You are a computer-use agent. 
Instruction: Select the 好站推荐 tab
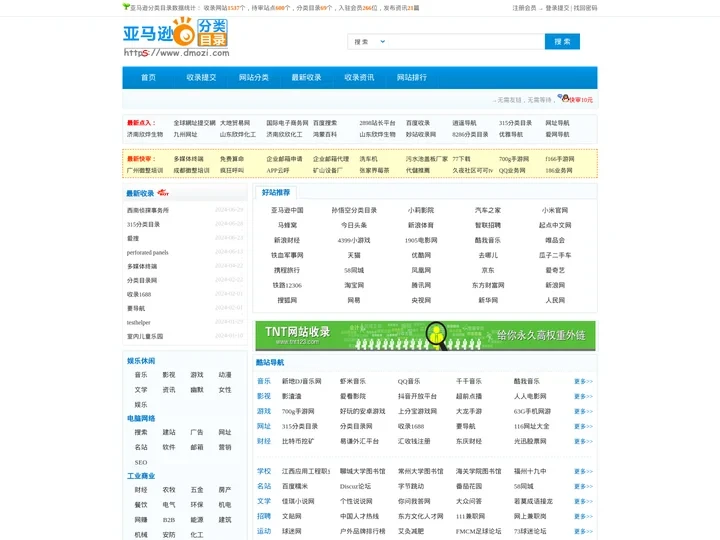[276, 192]
